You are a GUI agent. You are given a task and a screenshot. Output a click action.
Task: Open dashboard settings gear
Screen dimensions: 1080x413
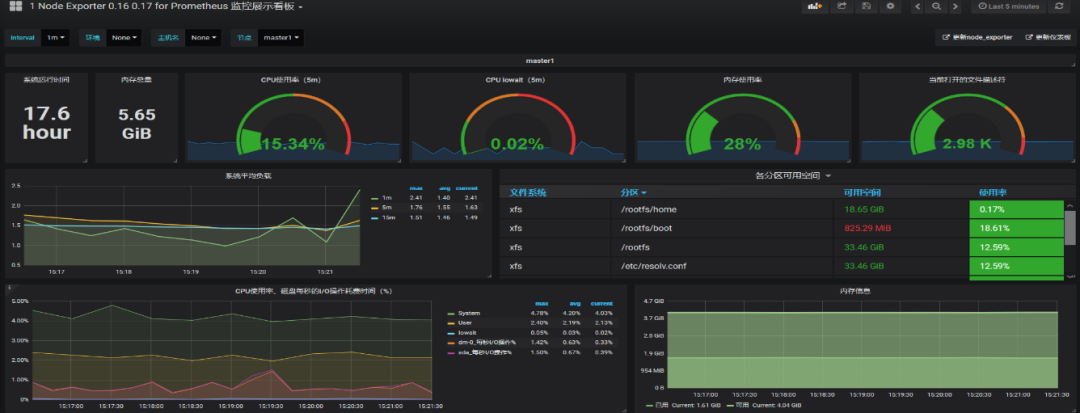click(x=891, y=6)
